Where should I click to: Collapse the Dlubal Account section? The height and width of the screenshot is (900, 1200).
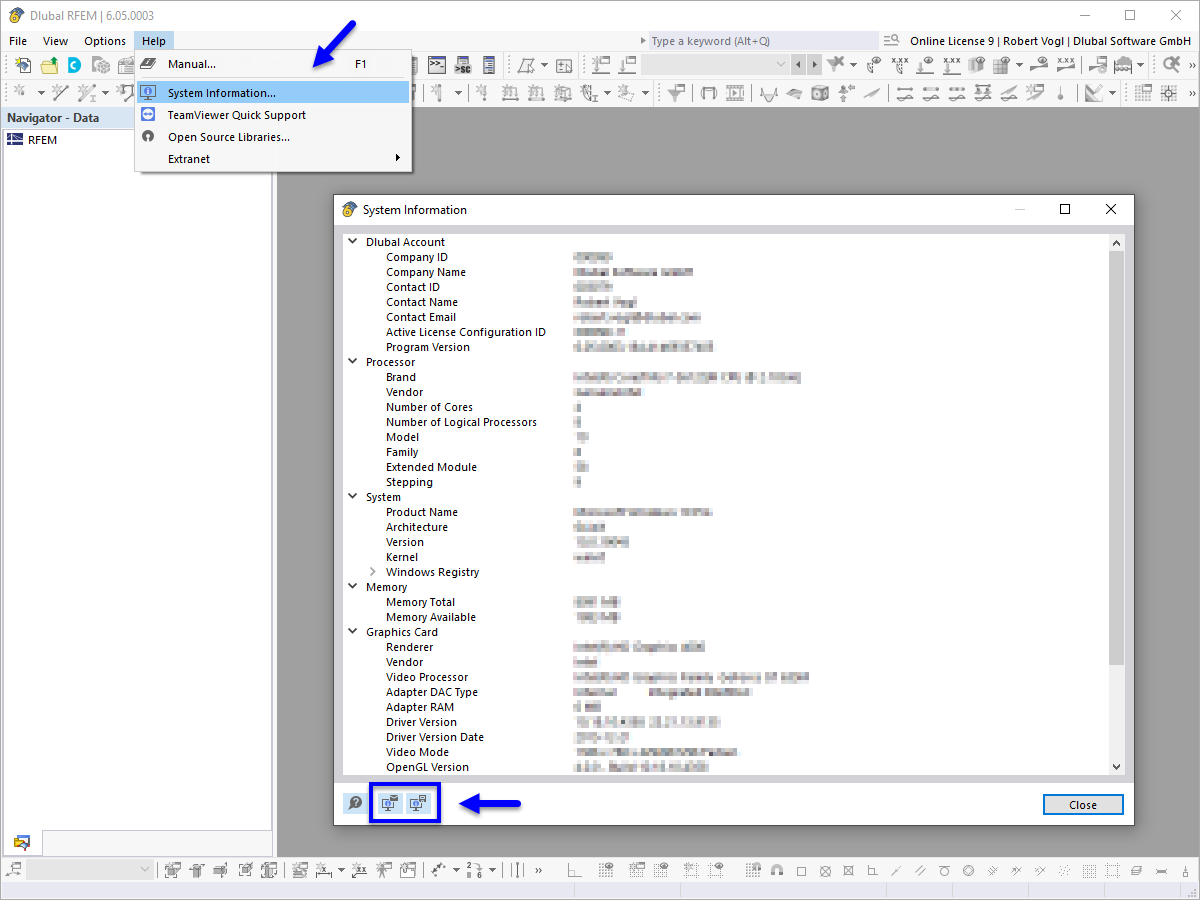click(352, 242)
